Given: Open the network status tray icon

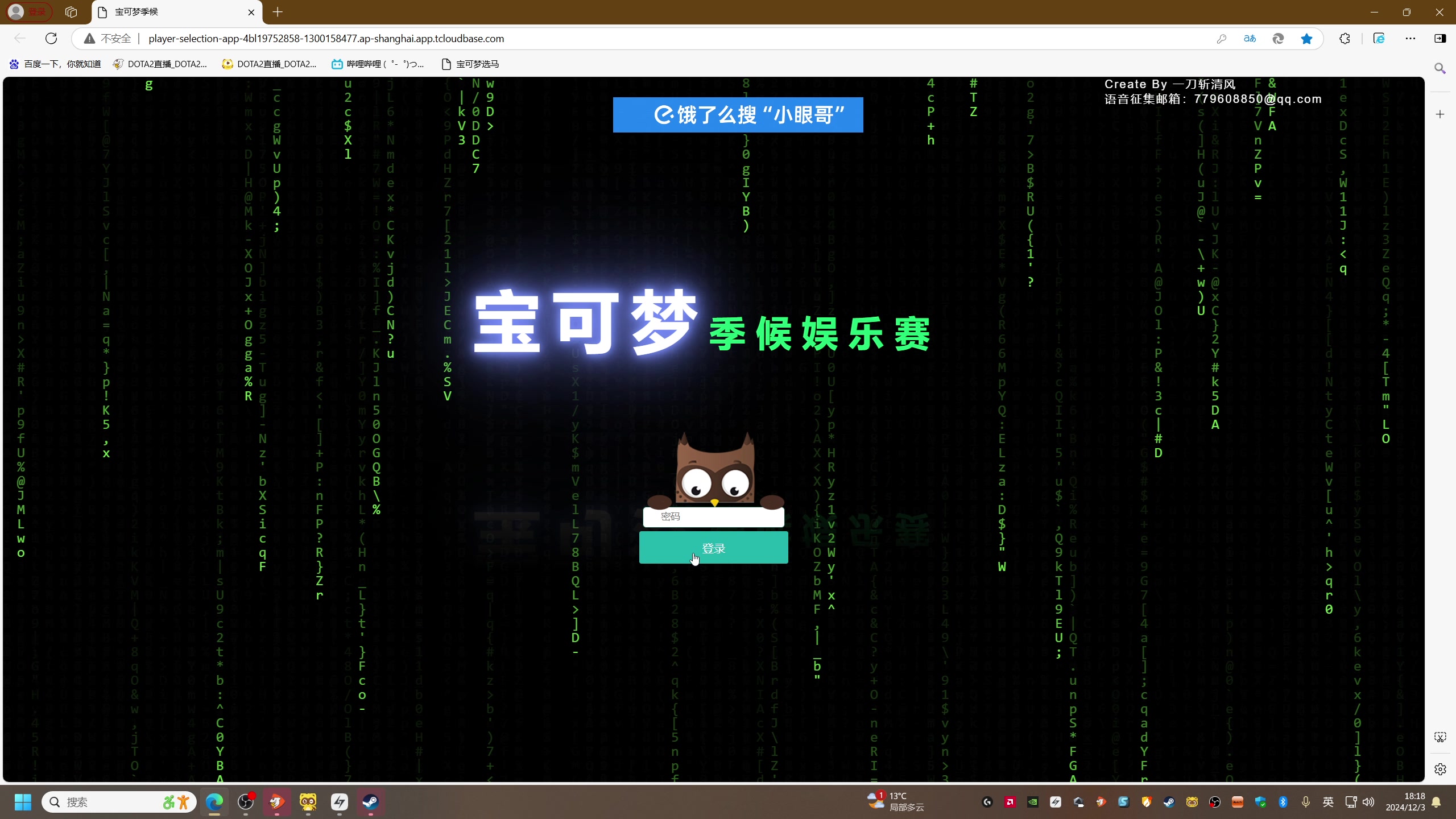Looking at the screenshot, I should tap(1351, 802).
